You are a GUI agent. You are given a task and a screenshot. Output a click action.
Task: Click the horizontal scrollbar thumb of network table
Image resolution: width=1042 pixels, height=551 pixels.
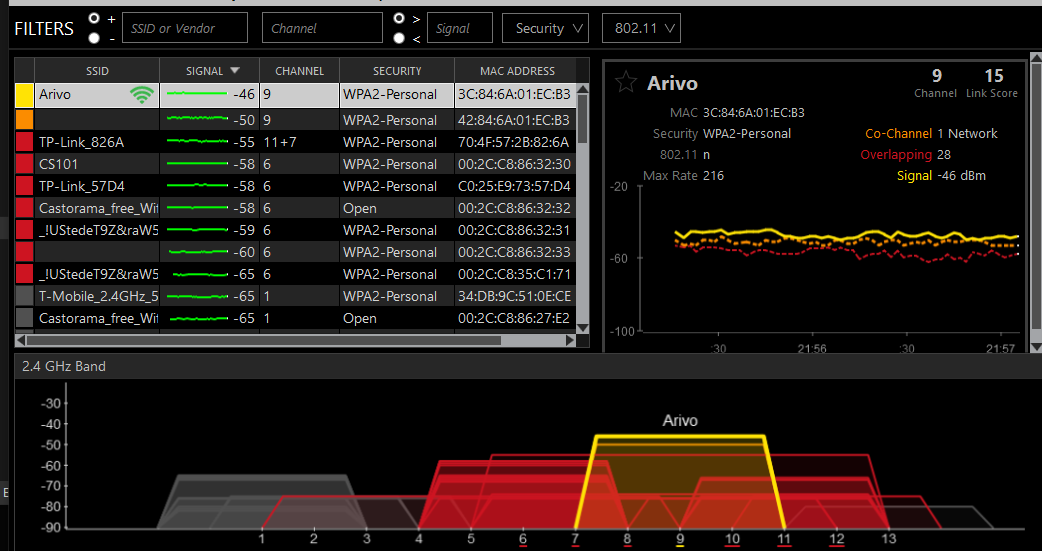click(264, 340)
